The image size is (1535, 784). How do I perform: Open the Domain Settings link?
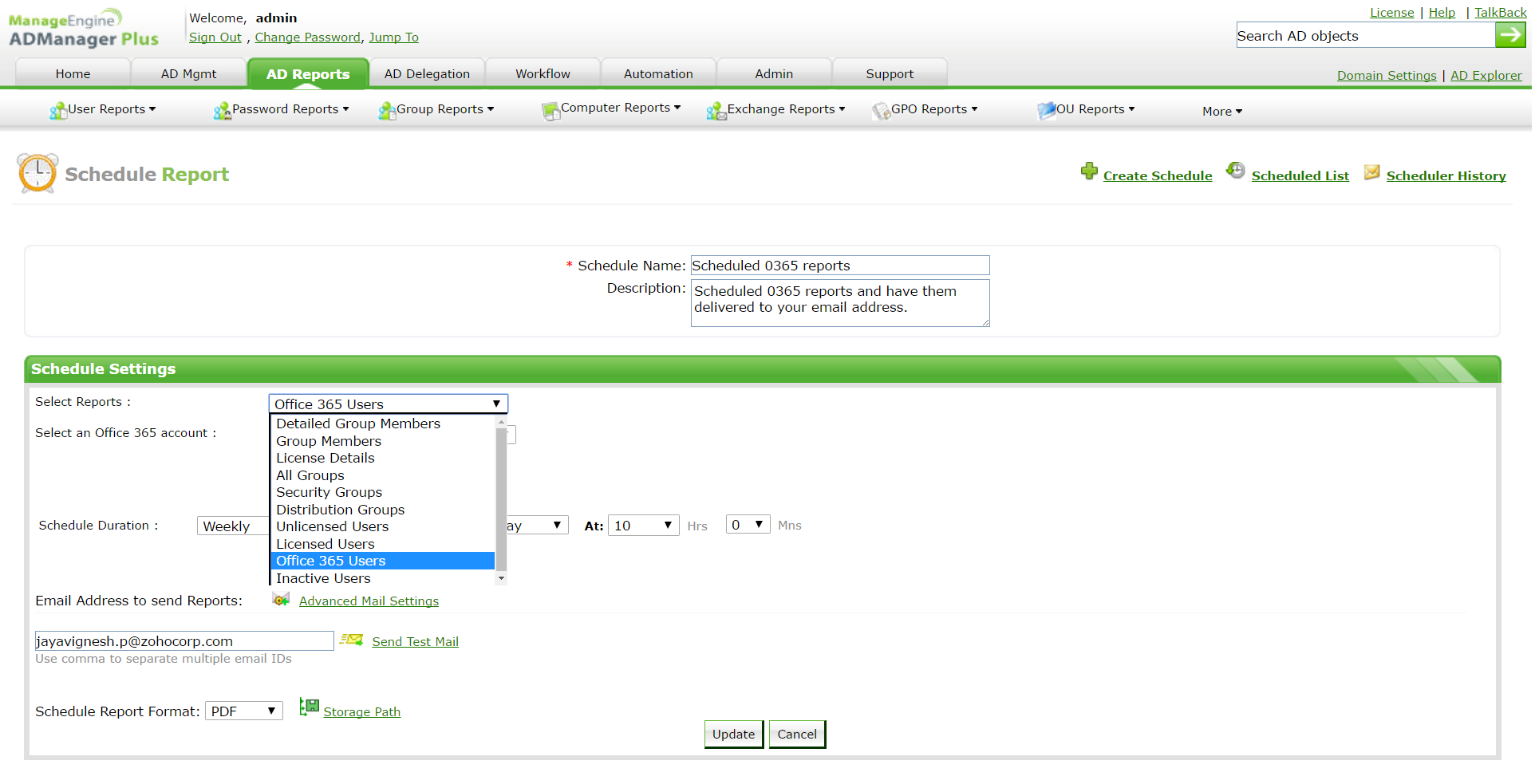1387,76
